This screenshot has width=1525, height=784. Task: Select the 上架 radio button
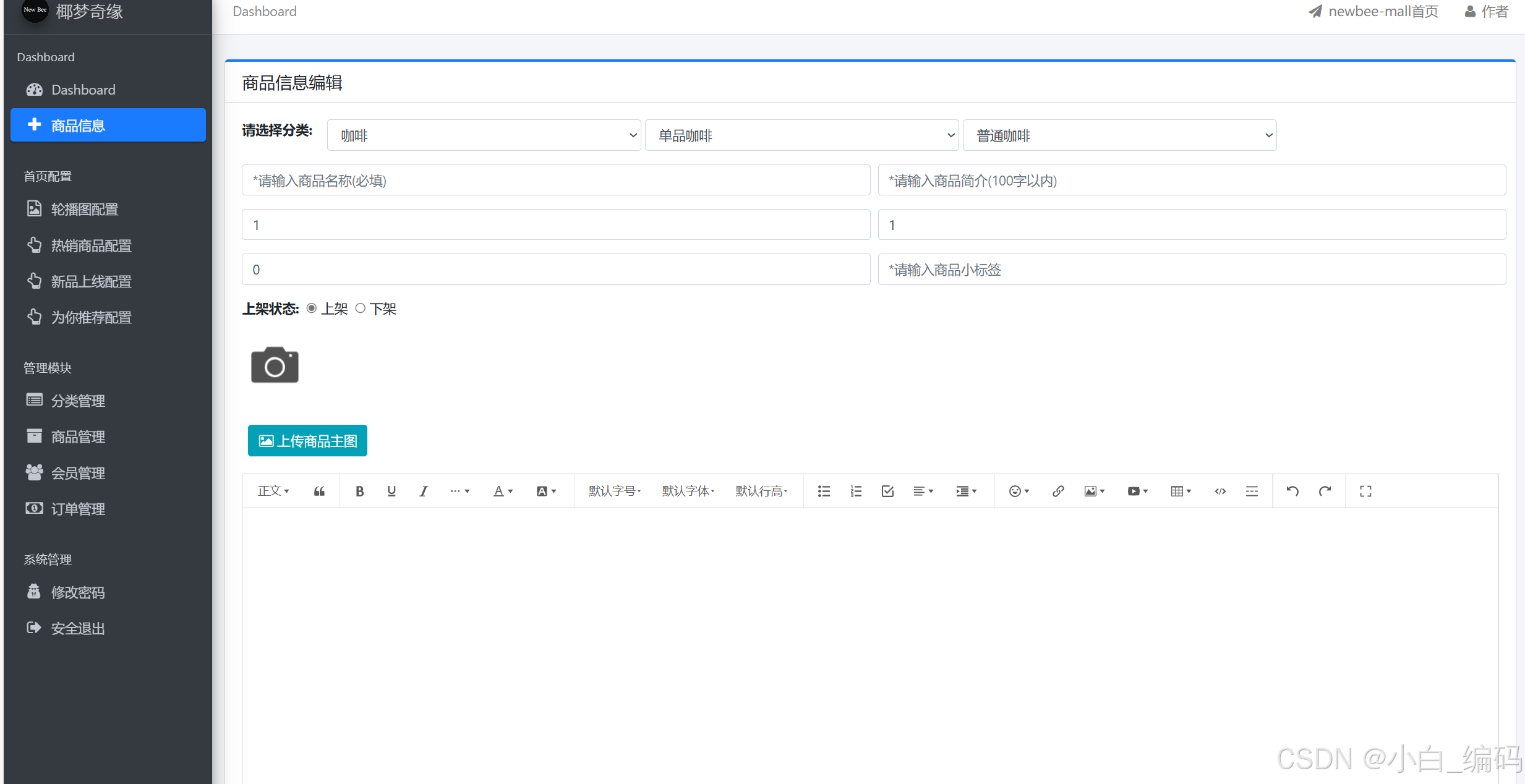pyautogui.click(x=312, y=308)
